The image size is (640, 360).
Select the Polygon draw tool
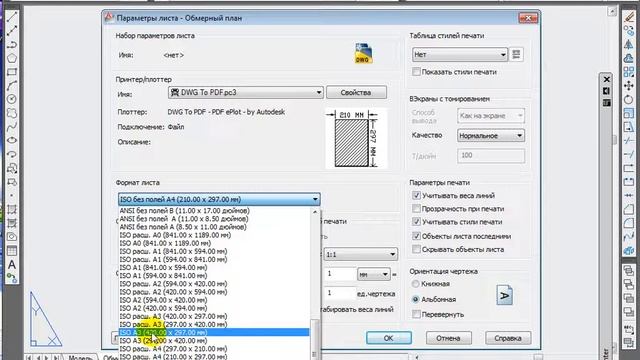coord(11,58)
